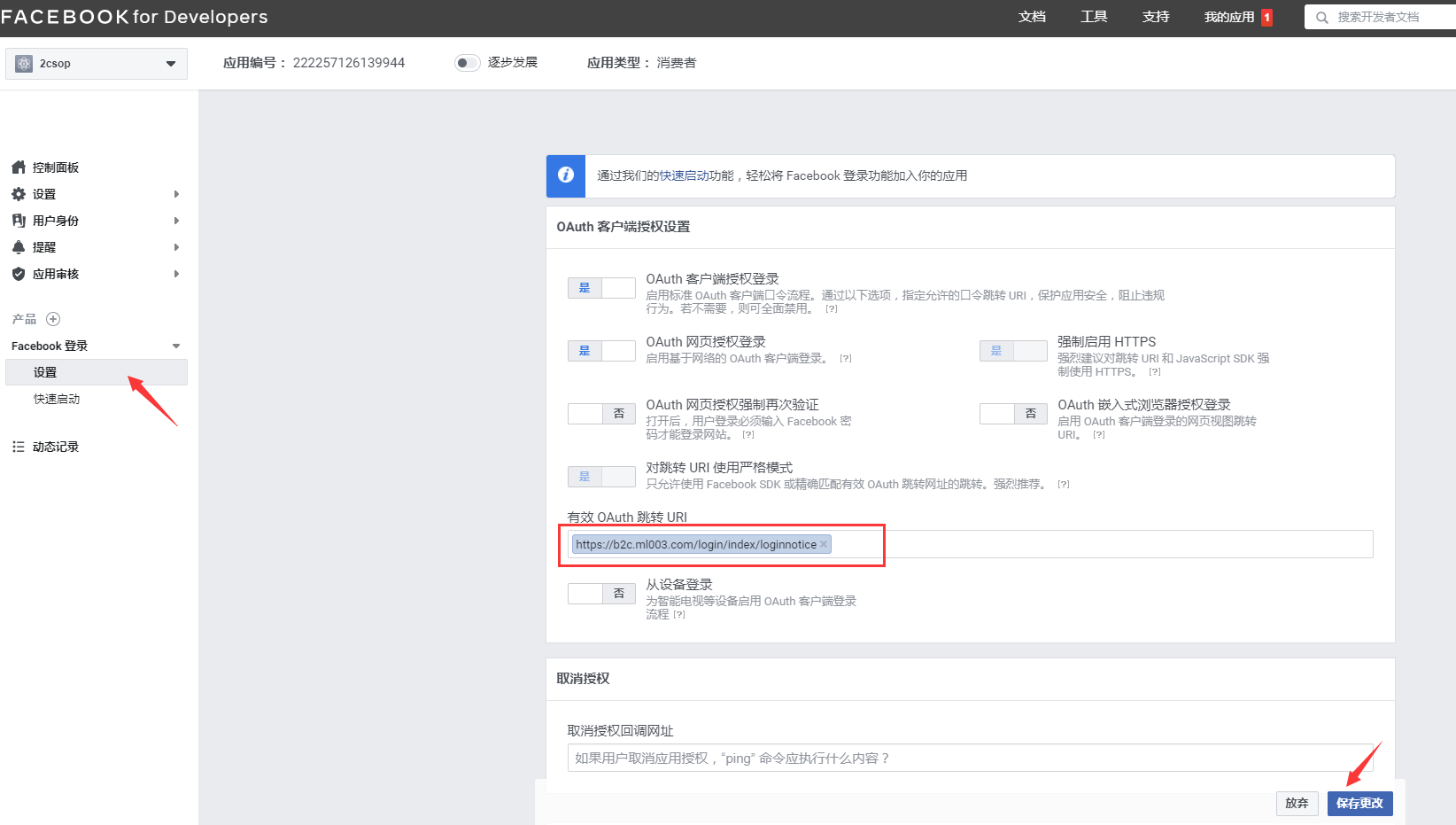The width and height of the screenshot is (1456, 825).
Task: Select 快速启动 under Facebook 登录
Action: click(x=57, y=400)
